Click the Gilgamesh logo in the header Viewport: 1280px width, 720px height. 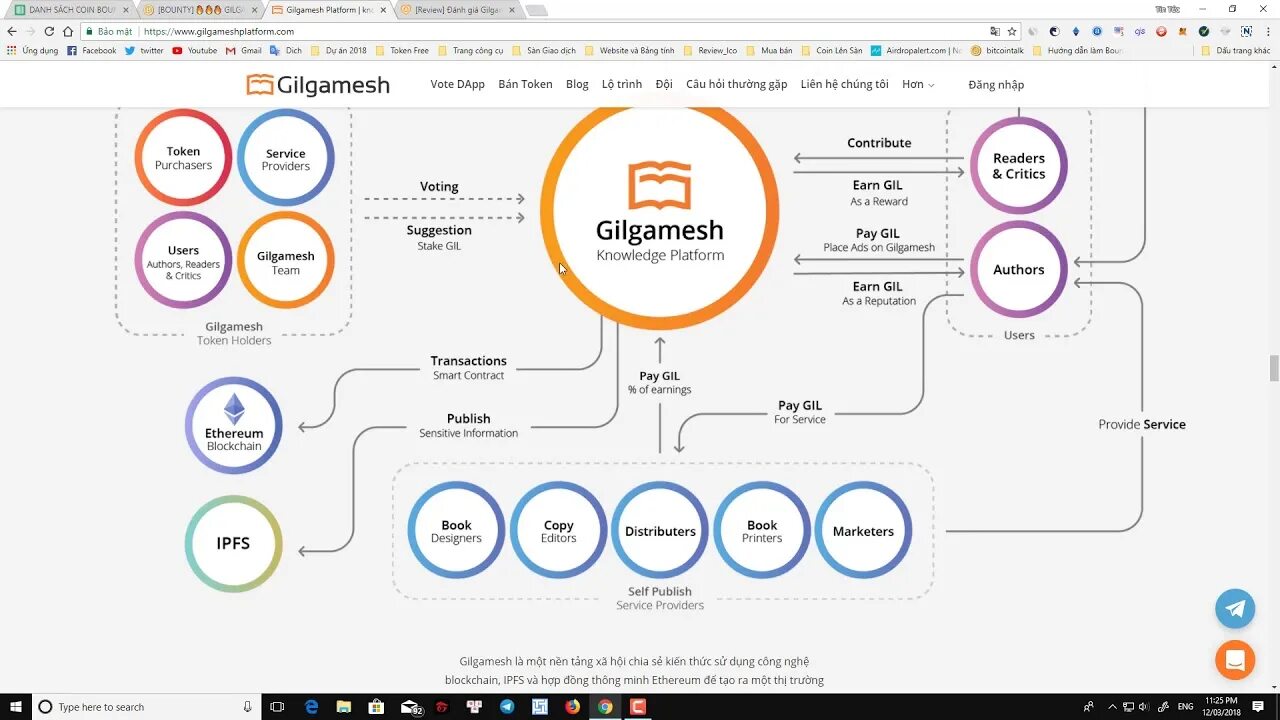tap(318, 85)
